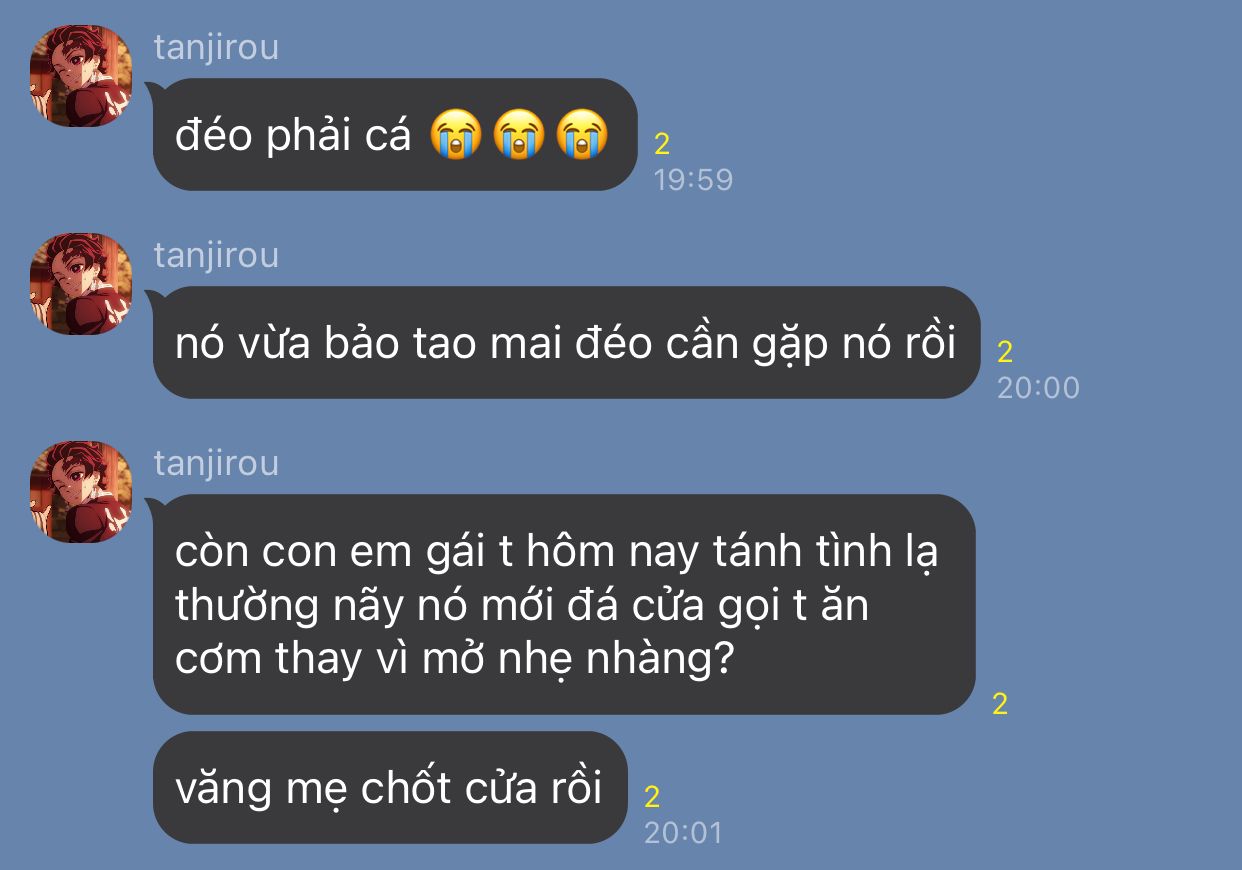Select the middle crying emoji in the message

[519, 136]
